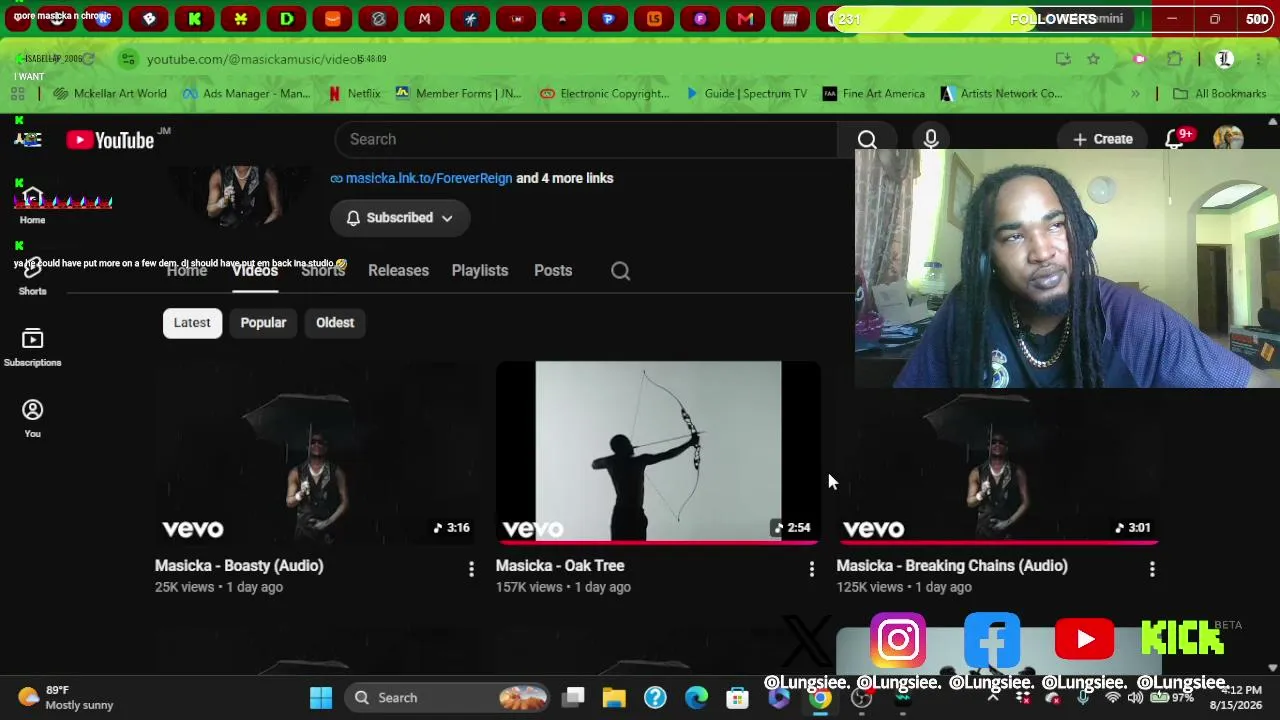Sort videos by Popular
This screenshot has width=1280, height=720.
pos(263,323)
